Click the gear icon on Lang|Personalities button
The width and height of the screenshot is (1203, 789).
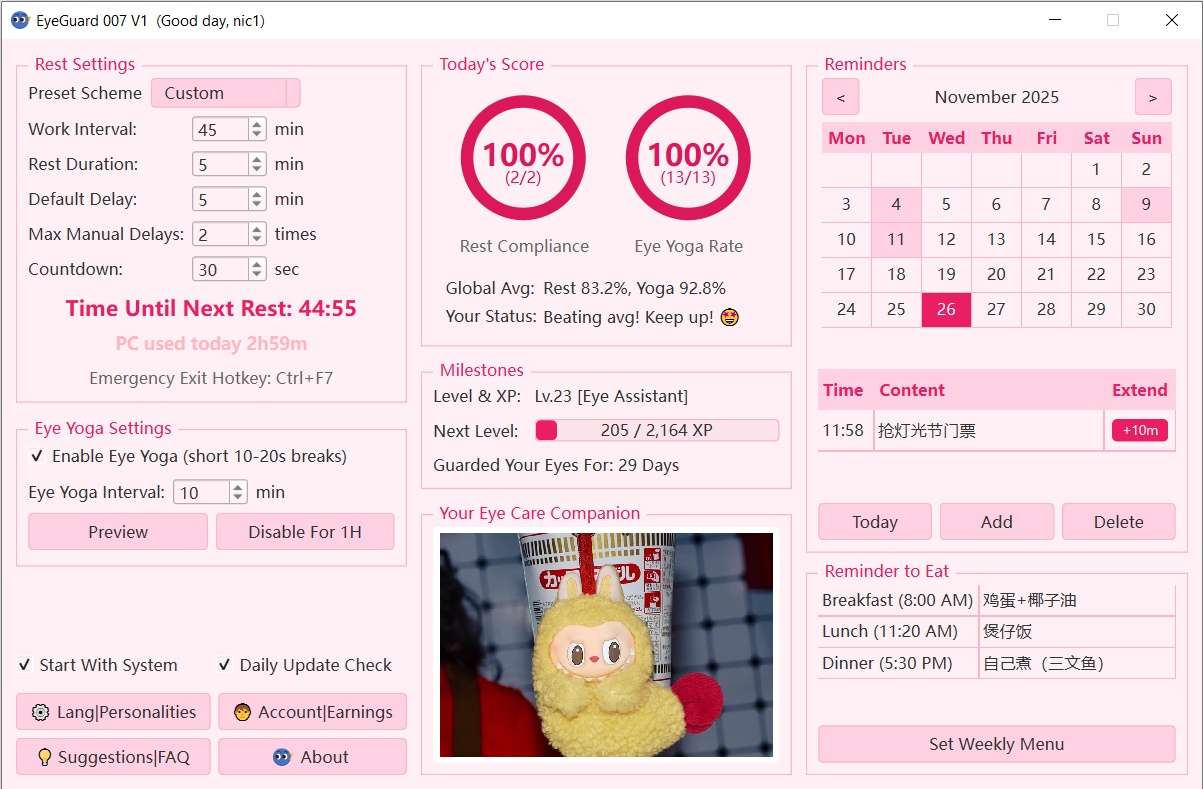click(40, 712)
